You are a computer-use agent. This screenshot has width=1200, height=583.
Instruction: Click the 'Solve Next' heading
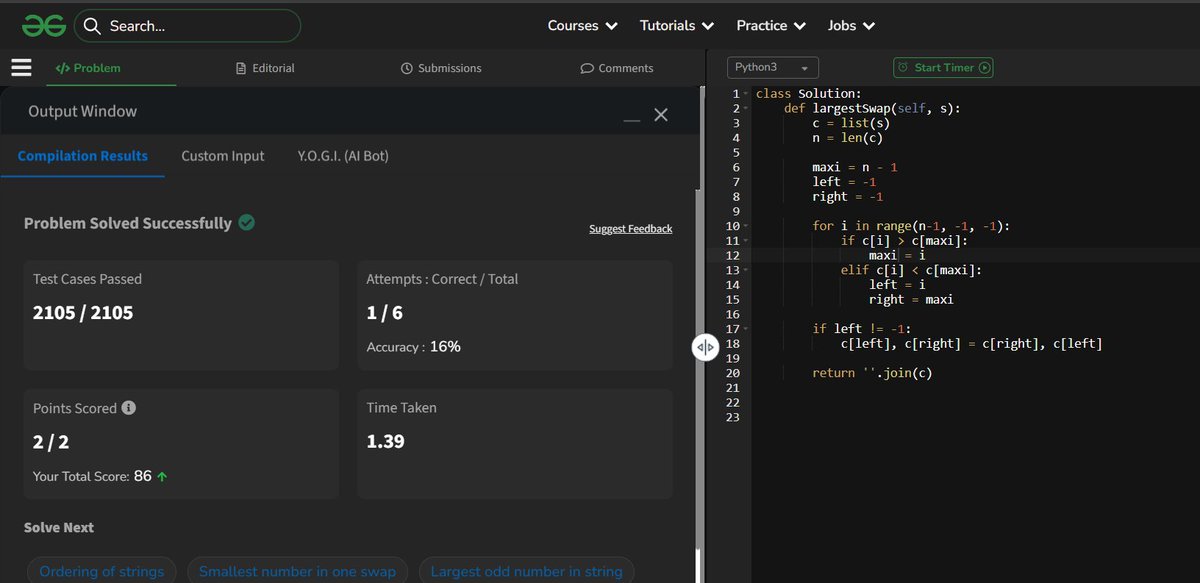pos(59,527)
